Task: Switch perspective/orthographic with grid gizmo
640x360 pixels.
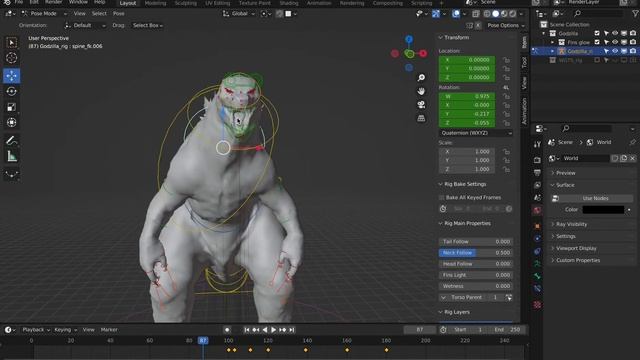Action: [x=421, y=118]
